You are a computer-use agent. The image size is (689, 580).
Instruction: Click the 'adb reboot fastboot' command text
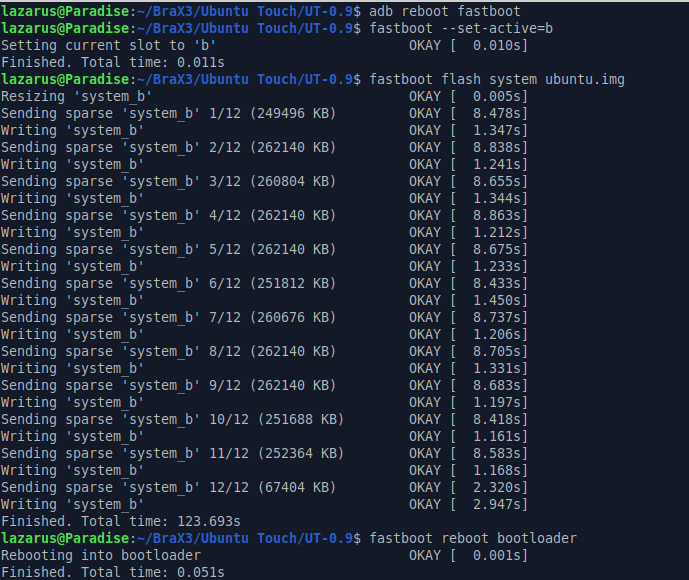click(x=444, y=11)
